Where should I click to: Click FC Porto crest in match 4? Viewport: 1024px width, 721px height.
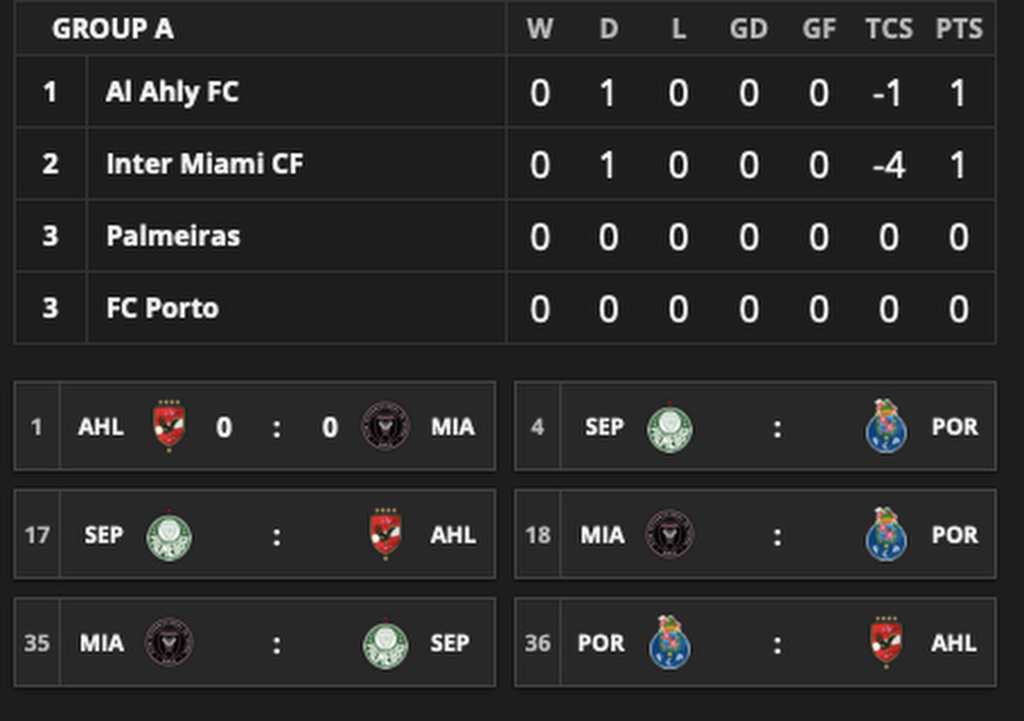point(886,427)
